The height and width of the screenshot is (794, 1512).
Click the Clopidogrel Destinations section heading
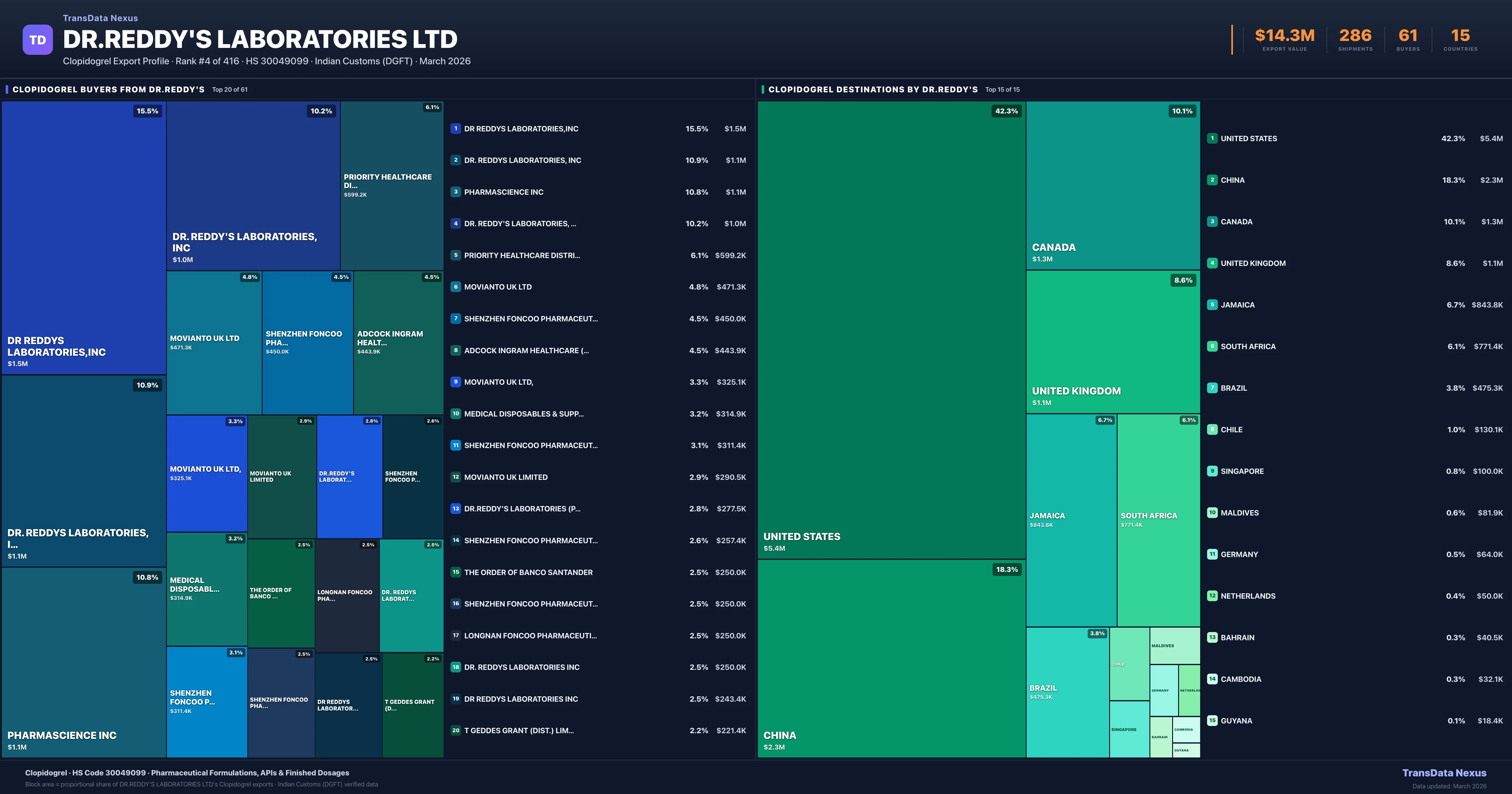point(873,90)
